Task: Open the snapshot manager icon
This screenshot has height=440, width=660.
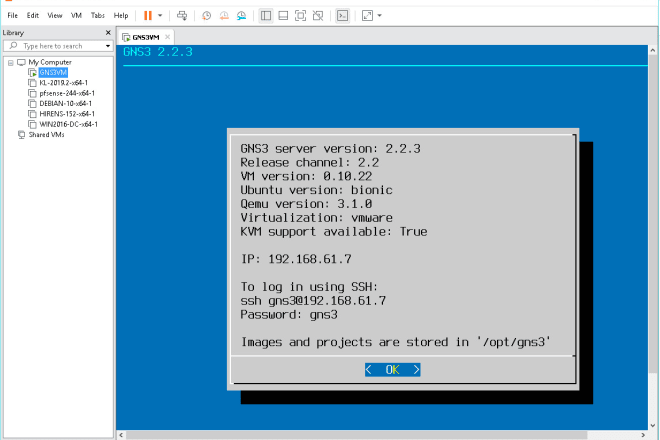Action: [241, 16]
